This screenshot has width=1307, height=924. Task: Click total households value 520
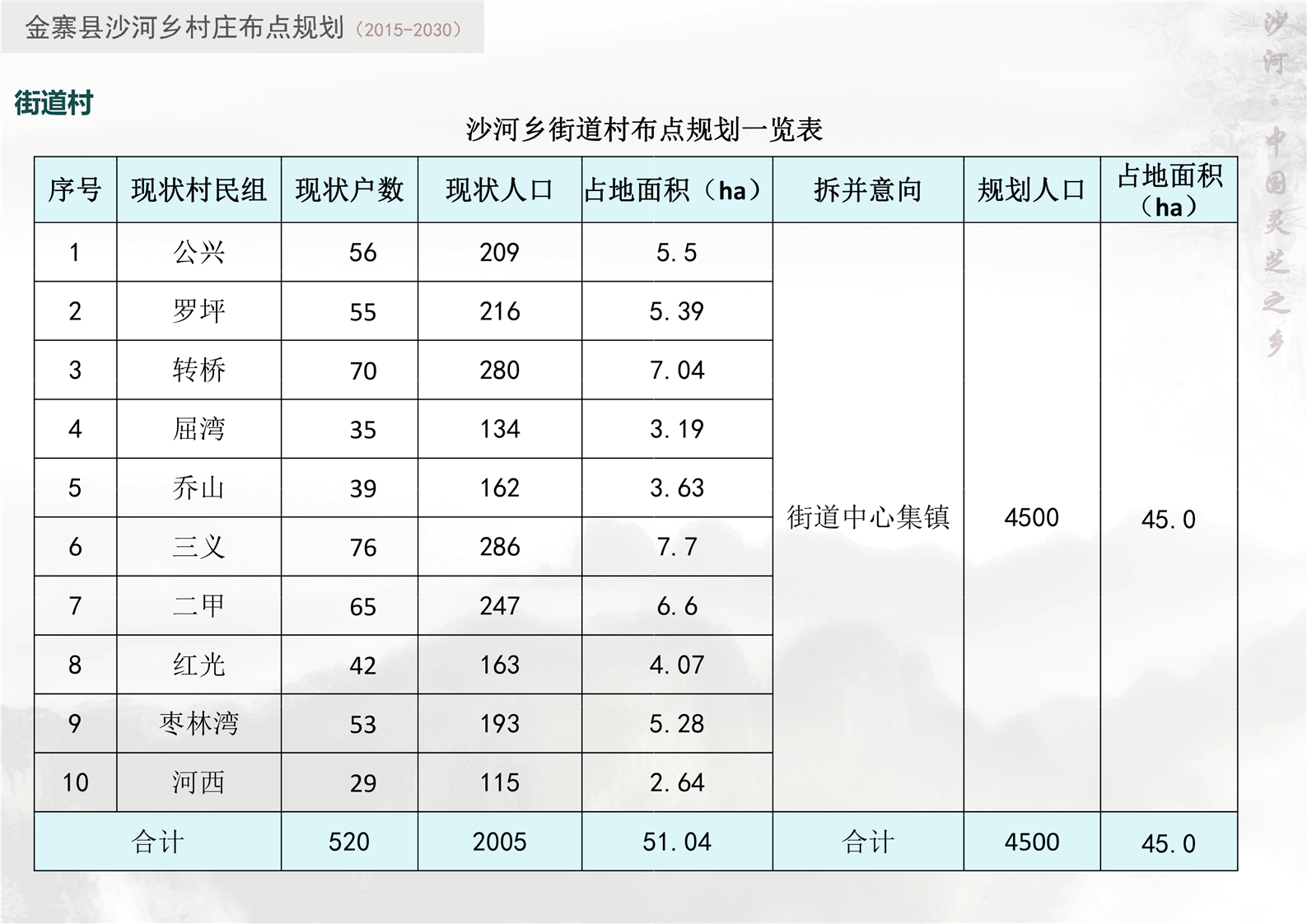click(349, 842)
